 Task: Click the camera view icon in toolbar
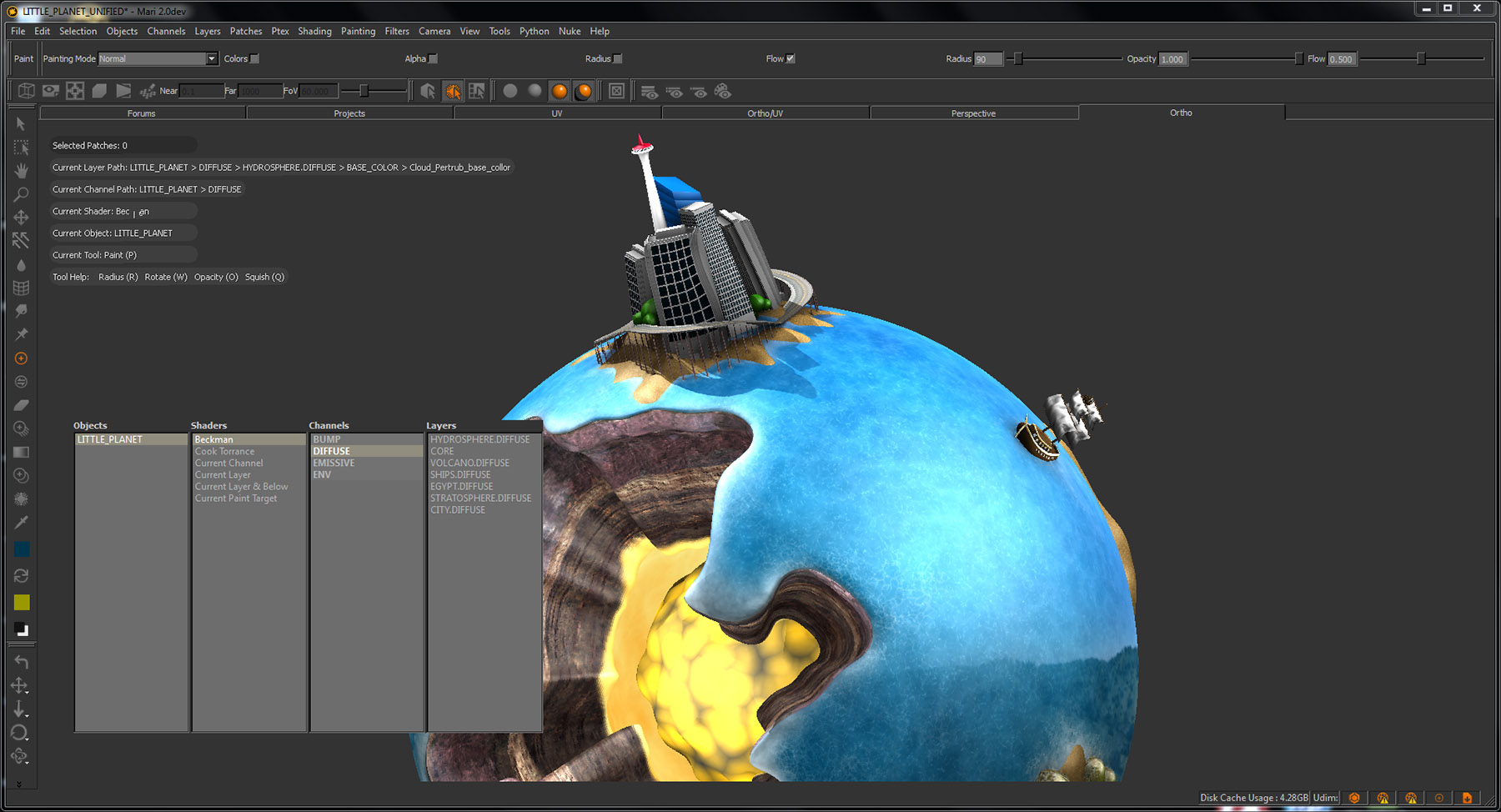(x=51, y=91)
